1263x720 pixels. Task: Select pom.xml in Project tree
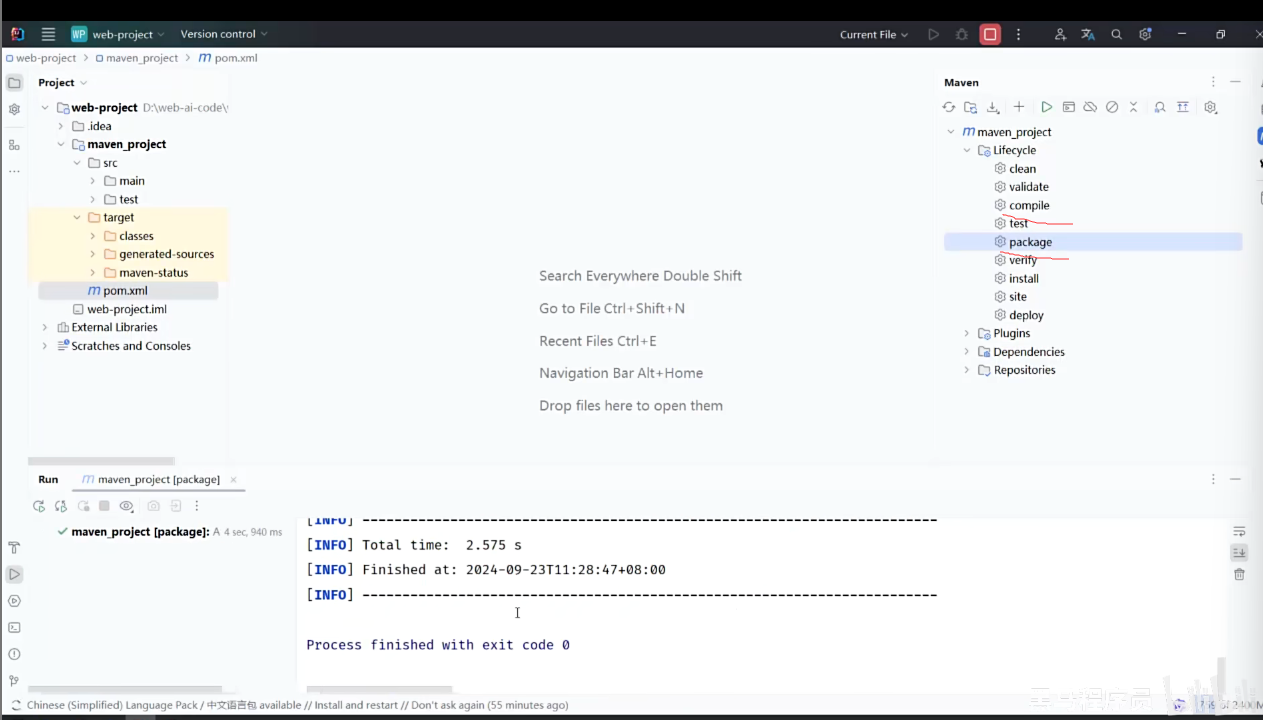128,291
